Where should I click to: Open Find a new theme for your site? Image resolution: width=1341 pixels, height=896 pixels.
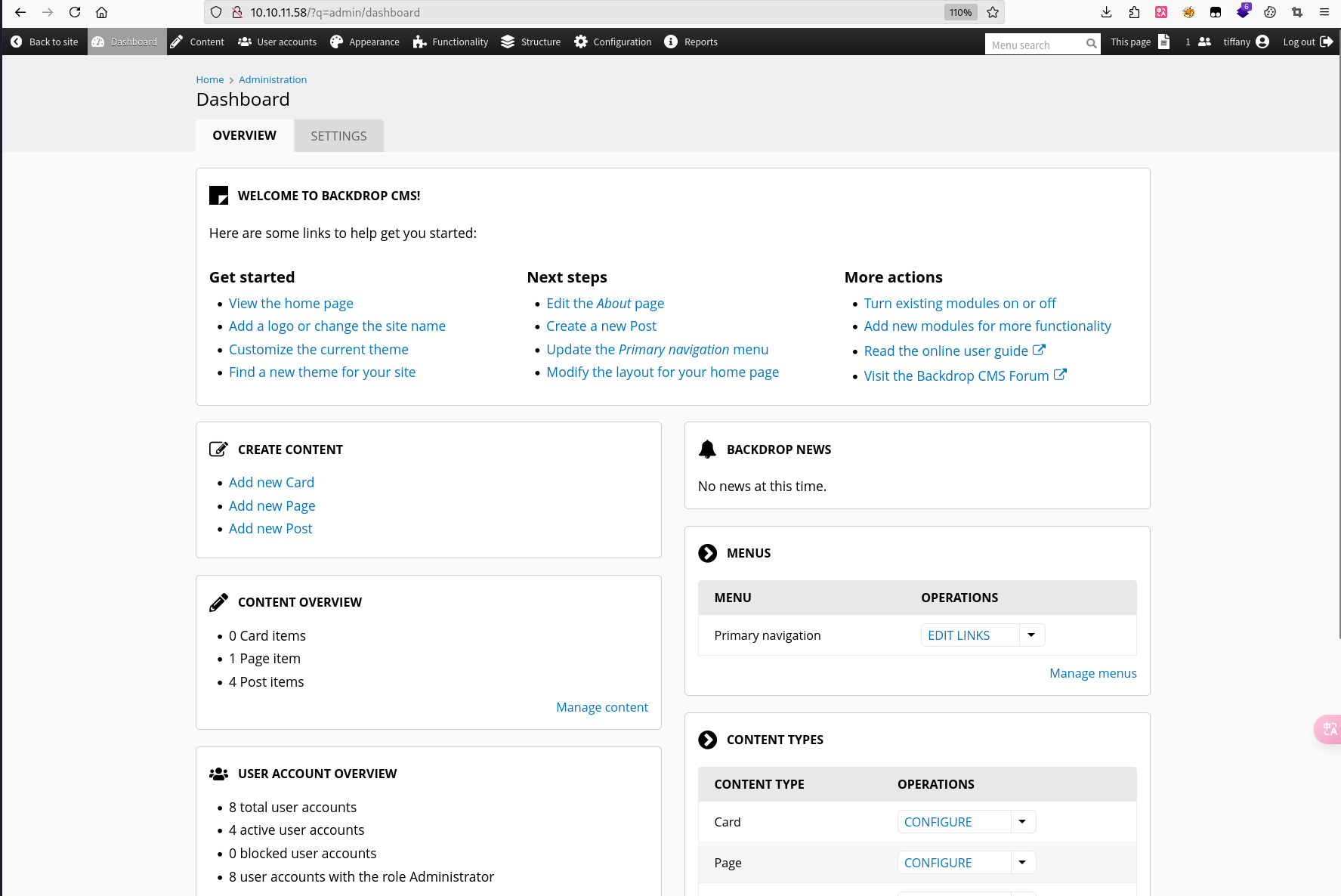pos(322,372)
